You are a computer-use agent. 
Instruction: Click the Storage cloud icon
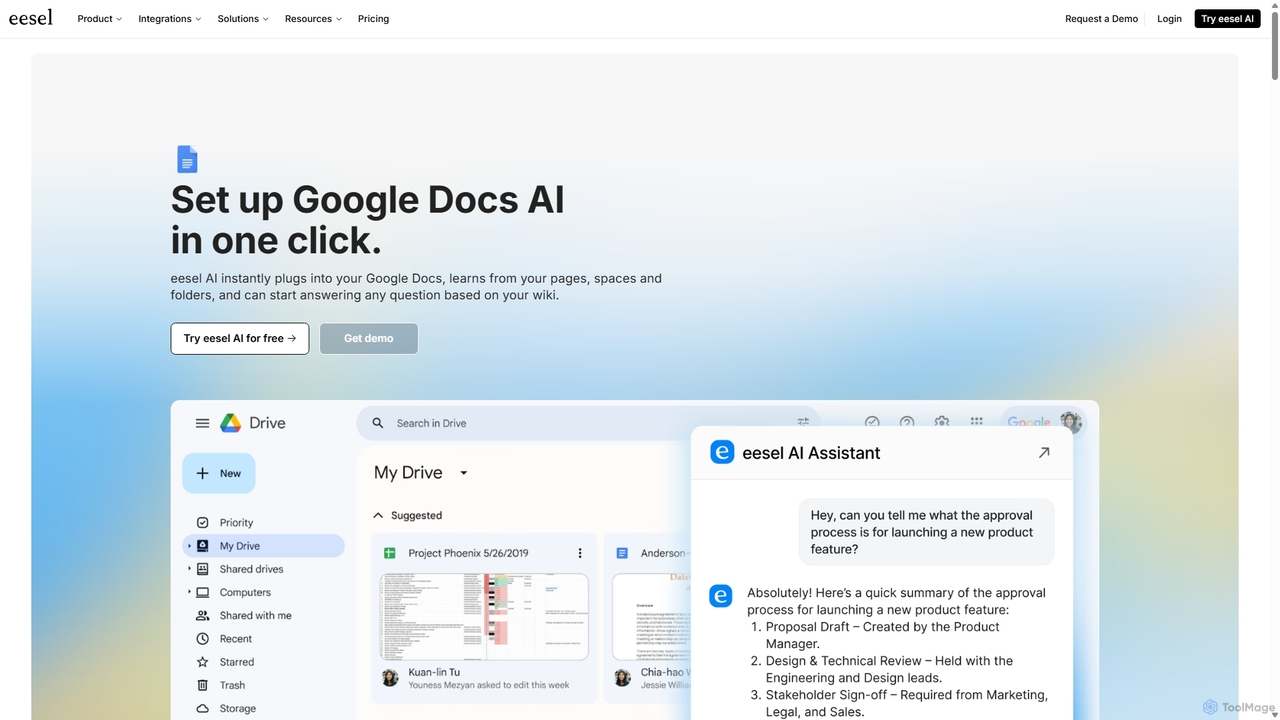click(203, 708)
